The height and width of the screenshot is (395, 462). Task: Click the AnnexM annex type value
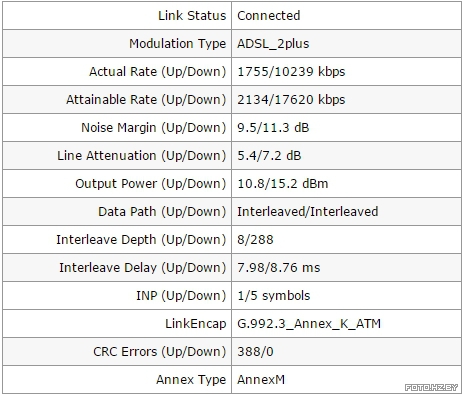(x=261, y=380)
